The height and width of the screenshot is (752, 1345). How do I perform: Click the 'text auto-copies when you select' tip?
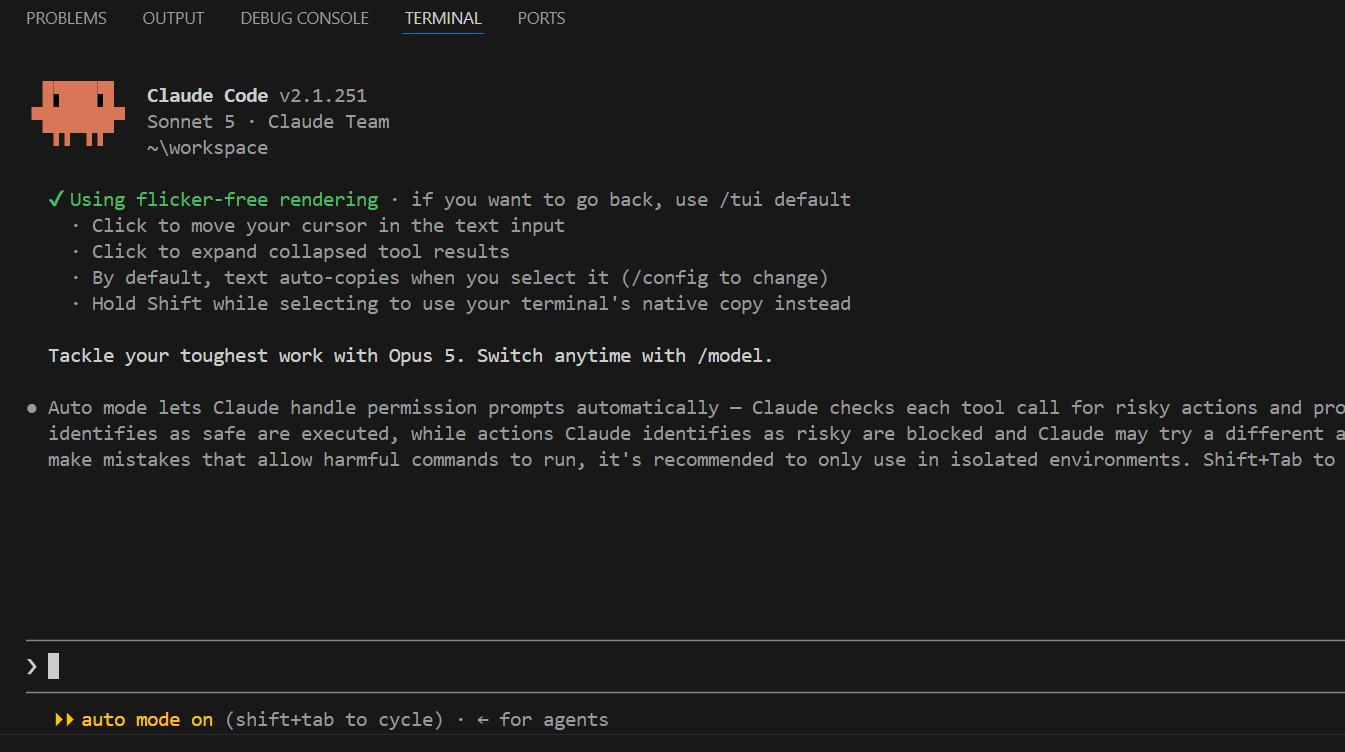coord(460,278)
